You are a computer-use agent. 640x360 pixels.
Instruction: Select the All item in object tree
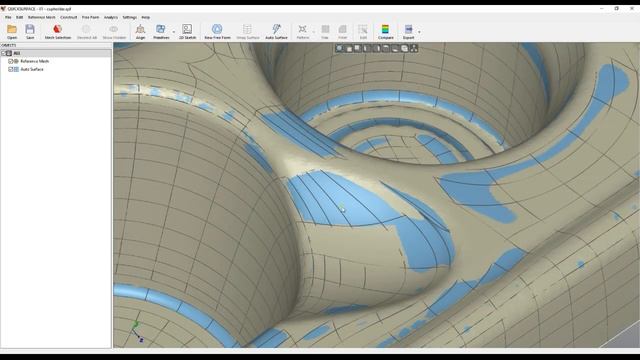coord(16,53)
